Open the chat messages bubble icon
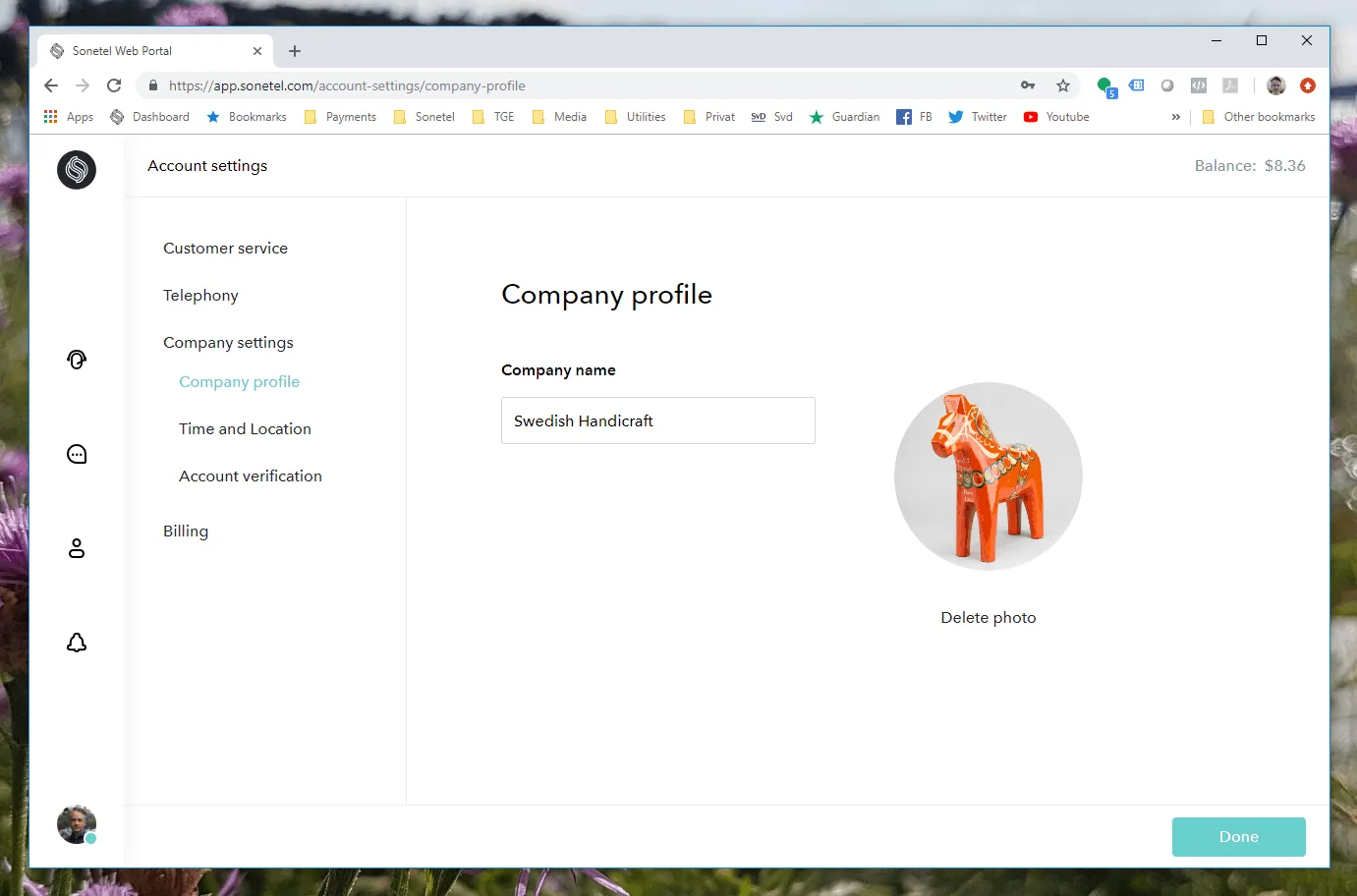Screen dimensions: 1357x896 (77, 454)
